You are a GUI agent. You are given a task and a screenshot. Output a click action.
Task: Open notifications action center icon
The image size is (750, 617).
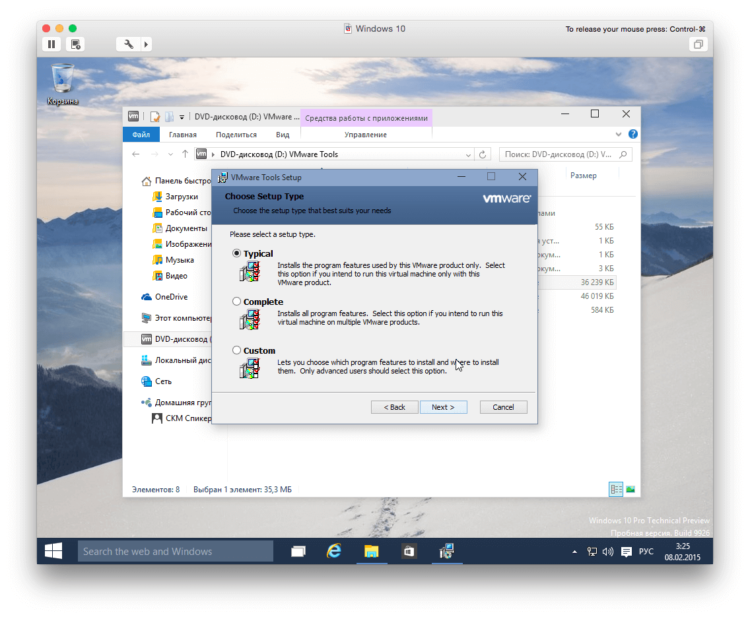click(x=626, y=551)
